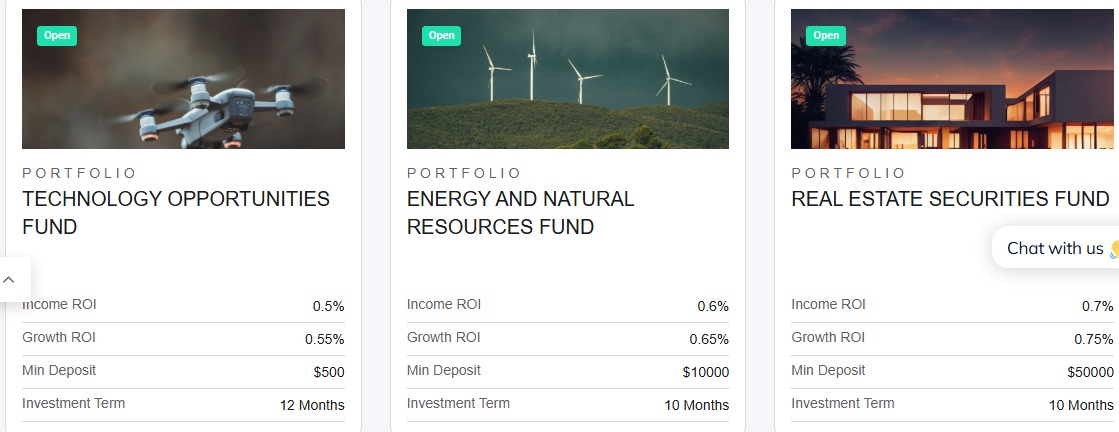The height and width of the screenshot is (432, 1119).
Task: Click the modern house image thumbnail
Action: click(952, 80)
